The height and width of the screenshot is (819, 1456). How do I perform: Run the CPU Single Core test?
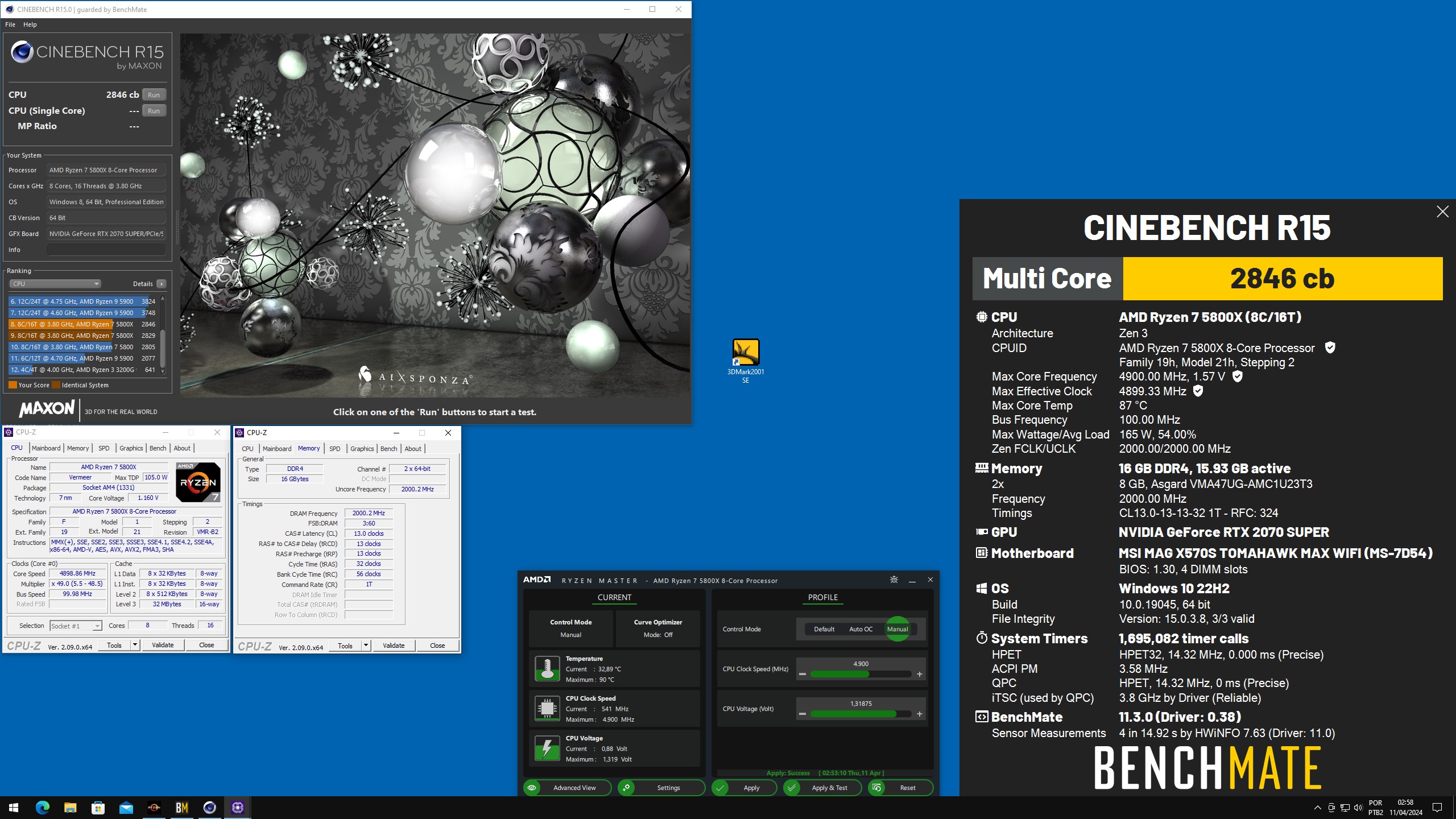click(x=154, y=111)
